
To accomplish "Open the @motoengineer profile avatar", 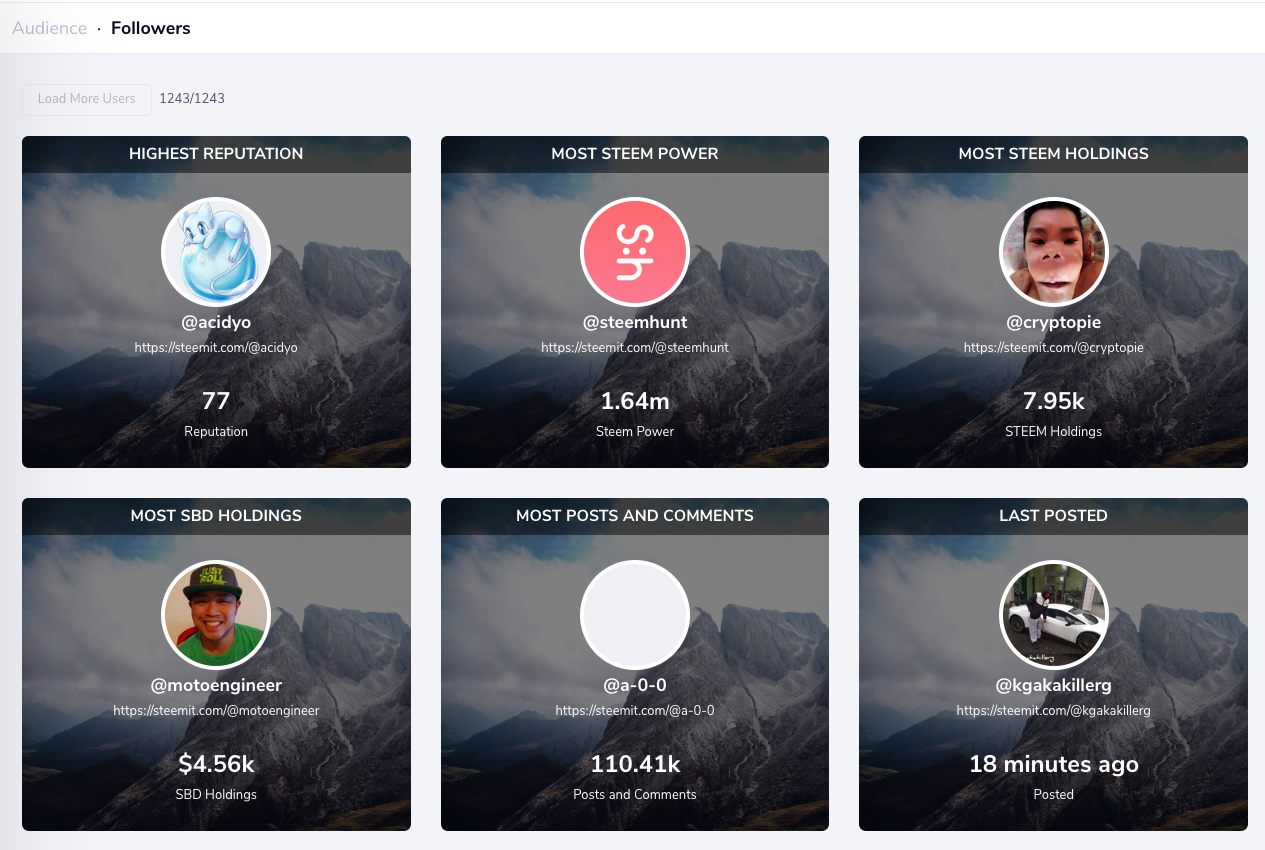I will 216,614.
